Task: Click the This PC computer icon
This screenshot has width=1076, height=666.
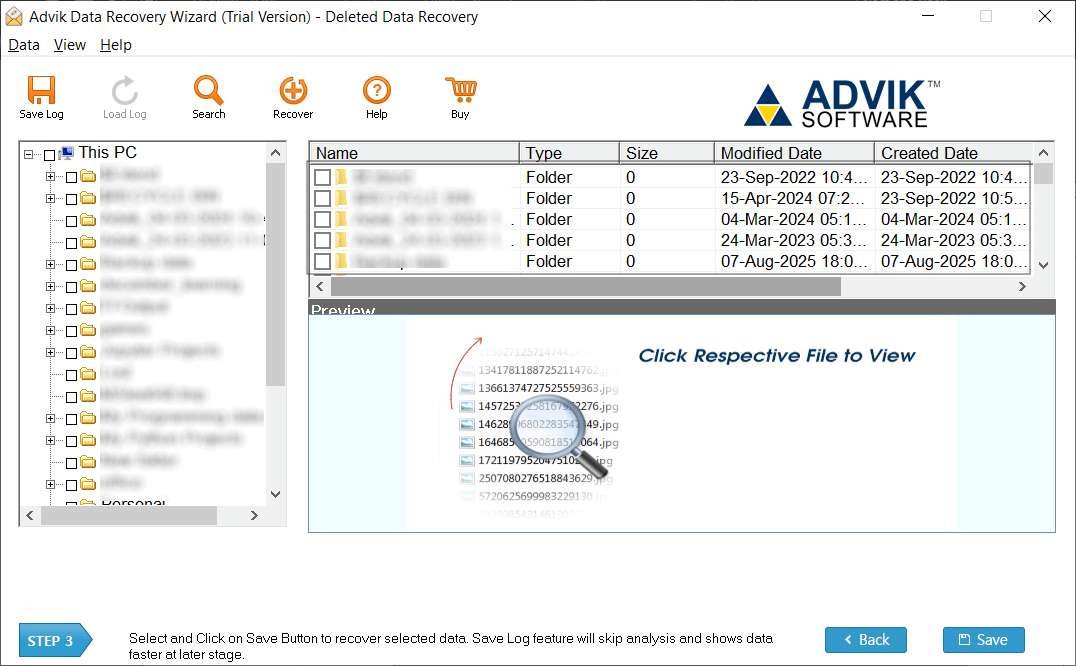Action: coord(67,153)
